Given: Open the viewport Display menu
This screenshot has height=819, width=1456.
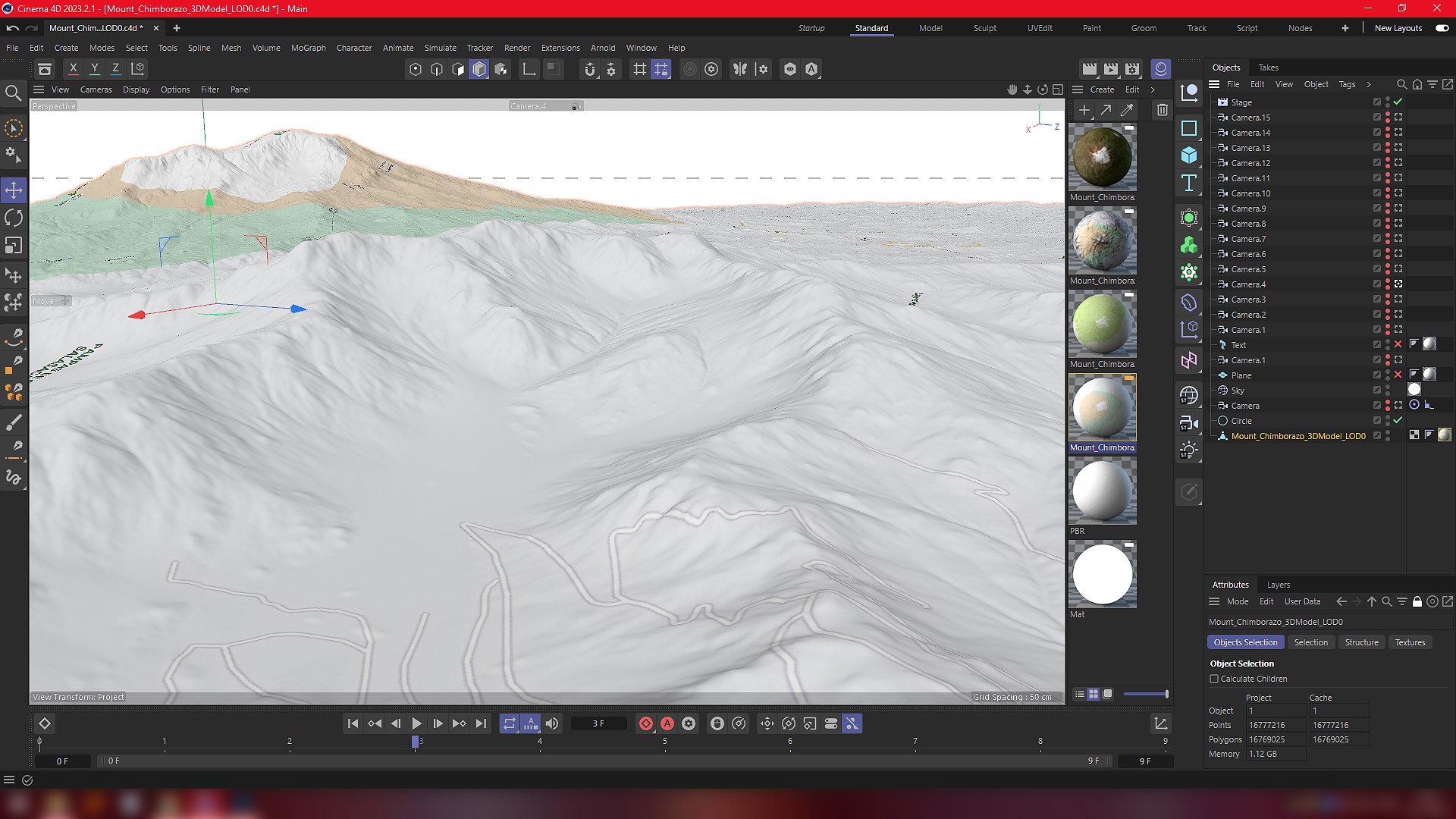Looking at the screenshot, I should point(136,89).
